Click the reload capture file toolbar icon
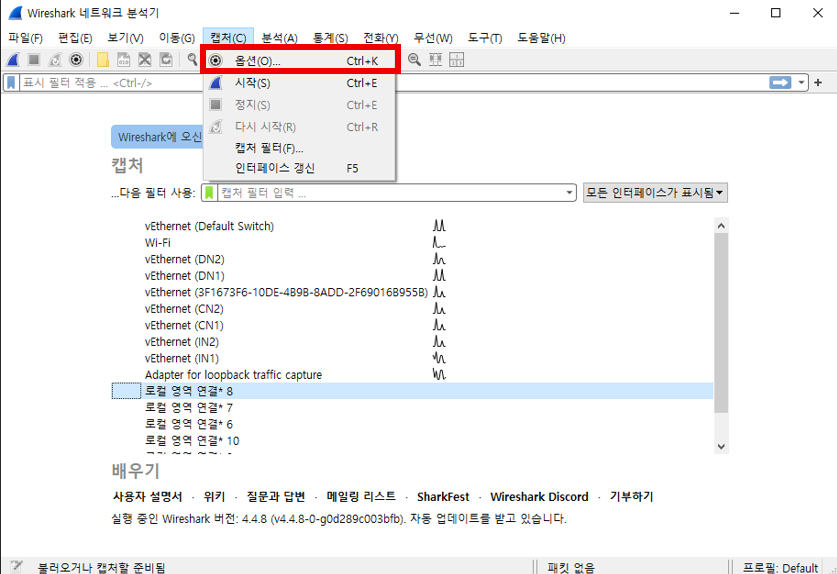 click(166, 60)
